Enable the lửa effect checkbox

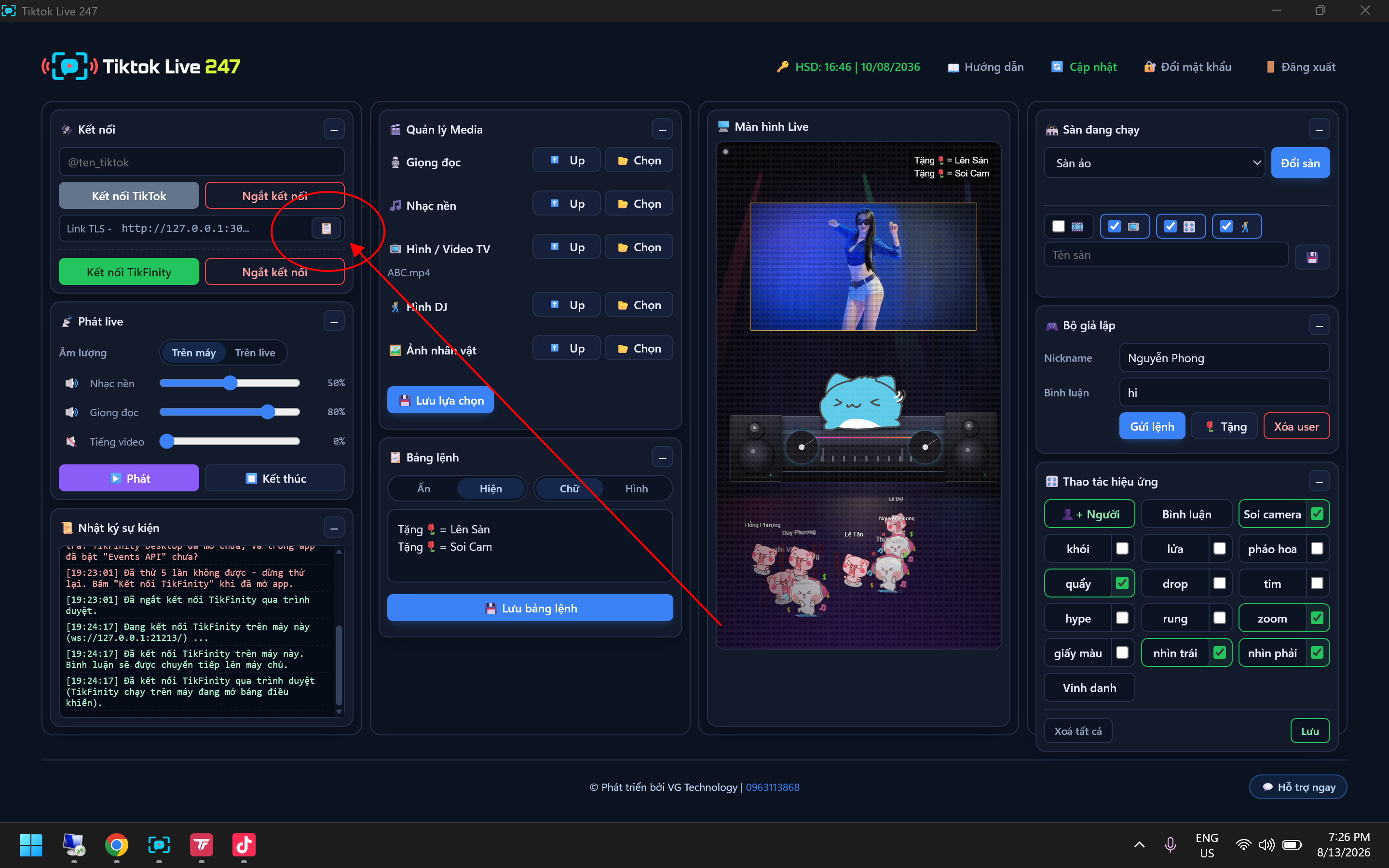click(1220, 549)
